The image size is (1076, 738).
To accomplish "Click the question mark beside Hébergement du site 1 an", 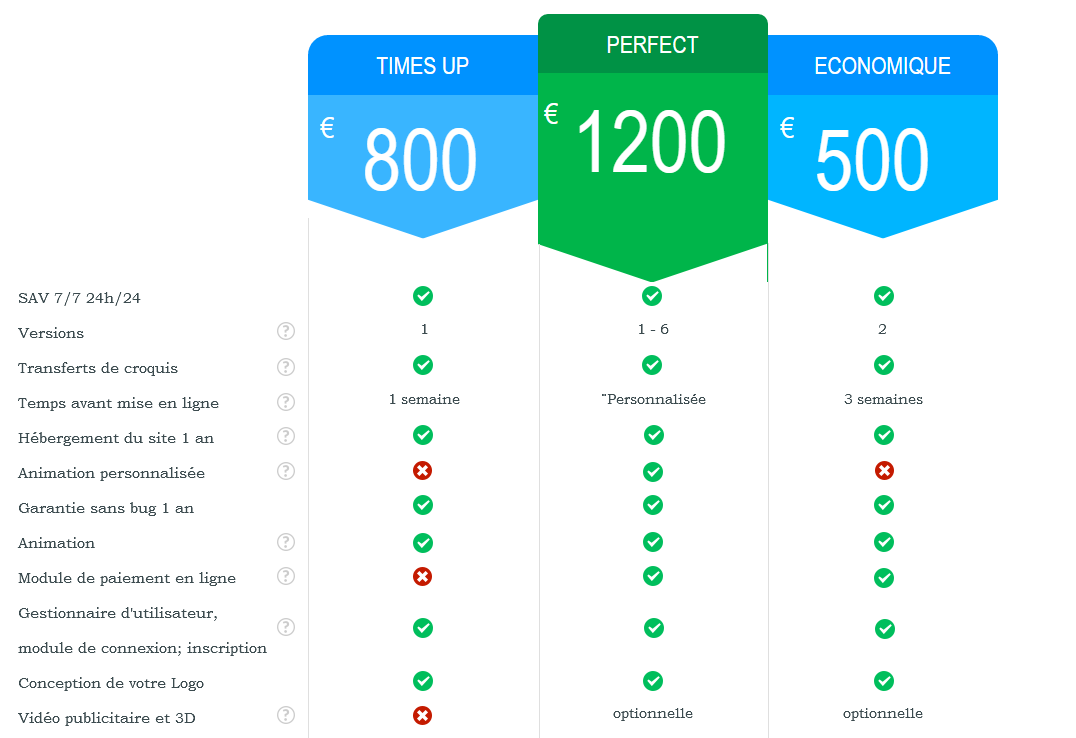I will [286, 436].
